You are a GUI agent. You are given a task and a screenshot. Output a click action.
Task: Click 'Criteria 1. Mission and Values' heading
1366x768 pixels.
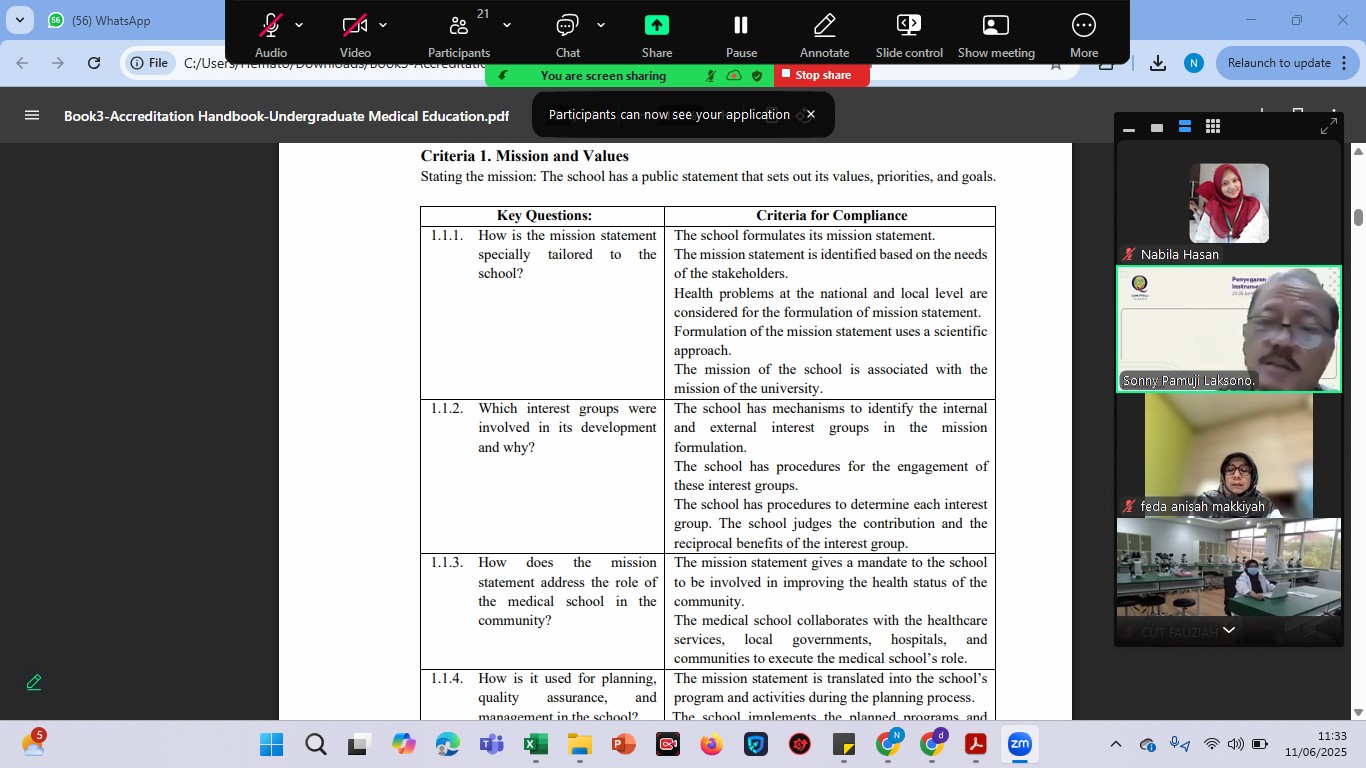(524, 156)
